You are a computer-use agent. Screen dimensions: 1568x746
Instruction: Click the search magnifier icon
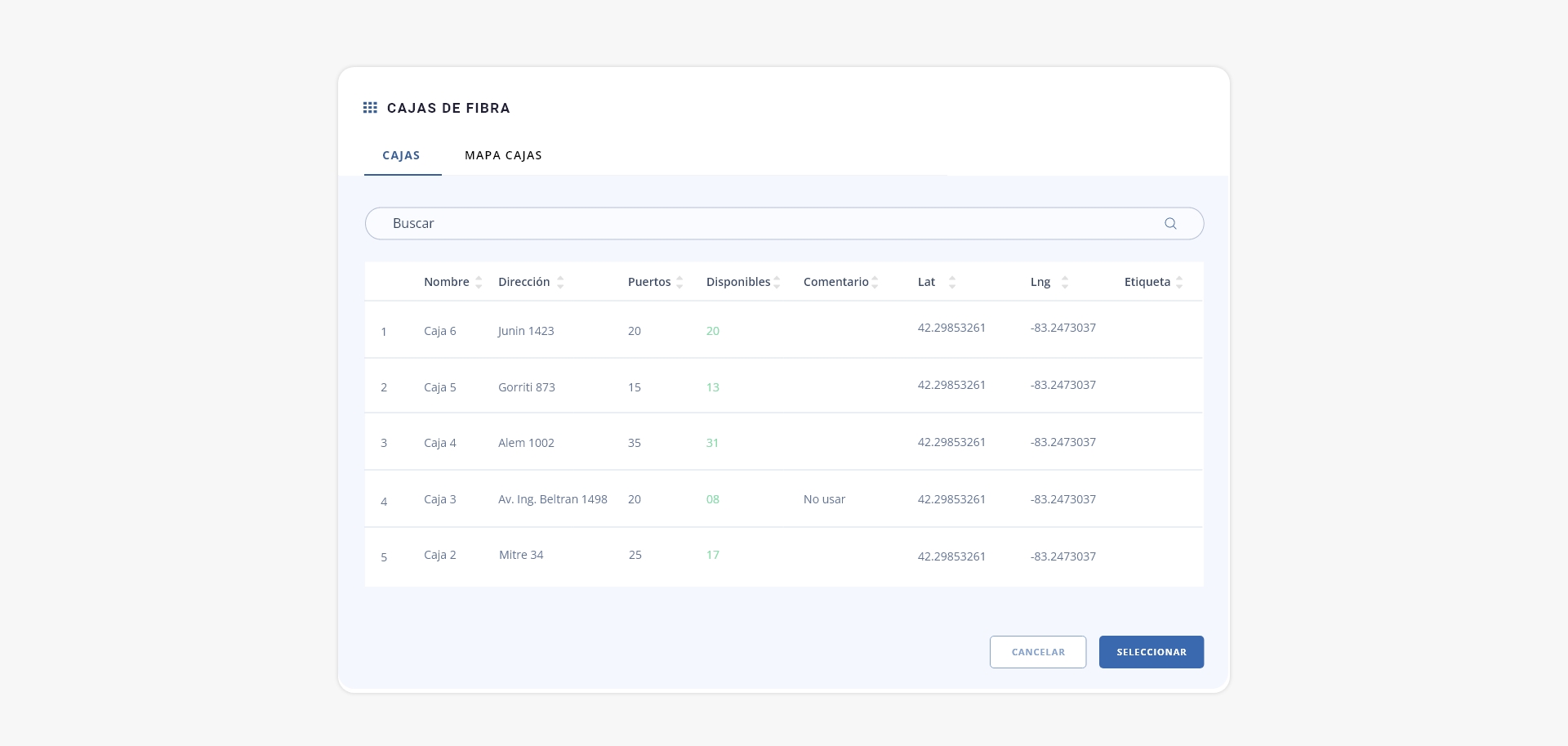(x=1170, y=223)
